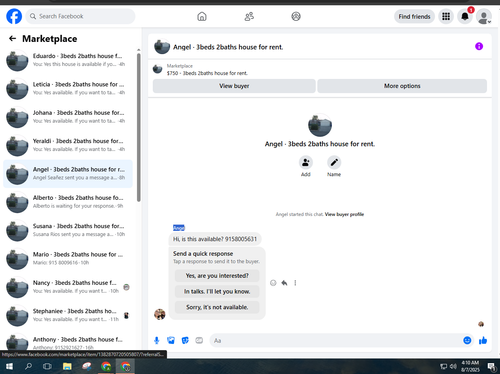Open the Windows Start button
Viewport: 500px width, 374px height.
9,367
